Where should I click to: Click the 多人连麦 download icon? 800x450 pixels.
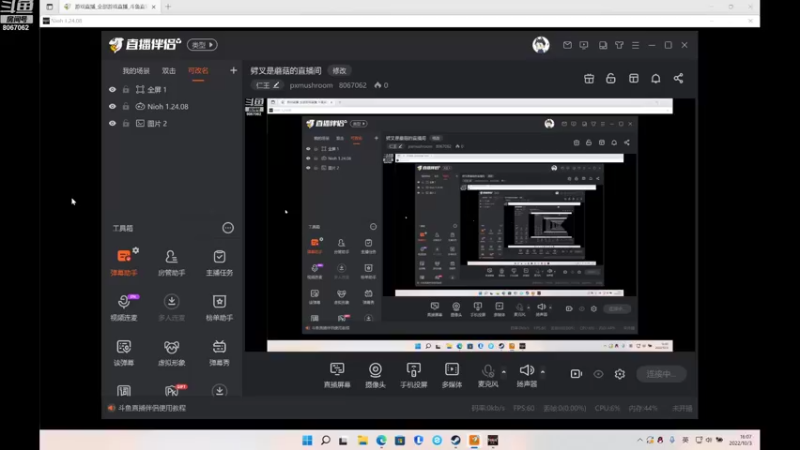click(171, 302)
